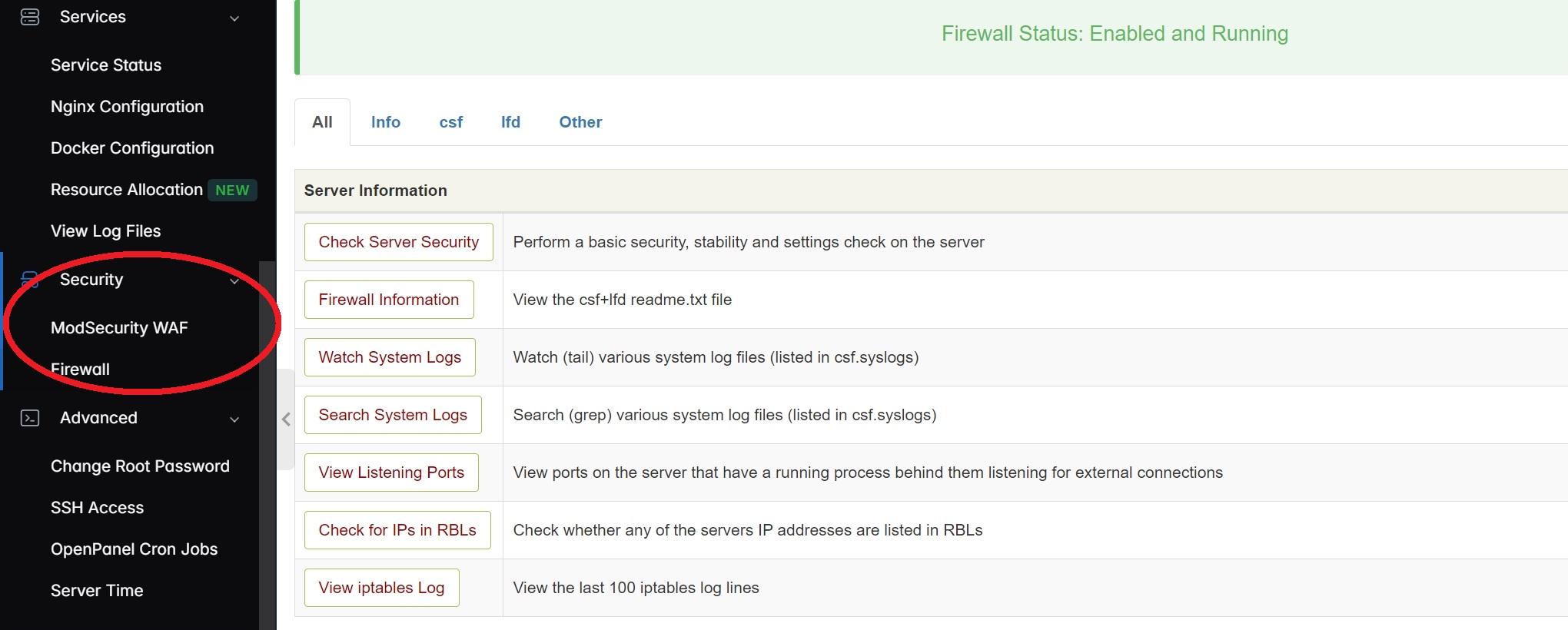This screenshot has width=1568, height=630.
Task: Click the text 'View the last 100 iptables log lines'
Action: (636, 588)
